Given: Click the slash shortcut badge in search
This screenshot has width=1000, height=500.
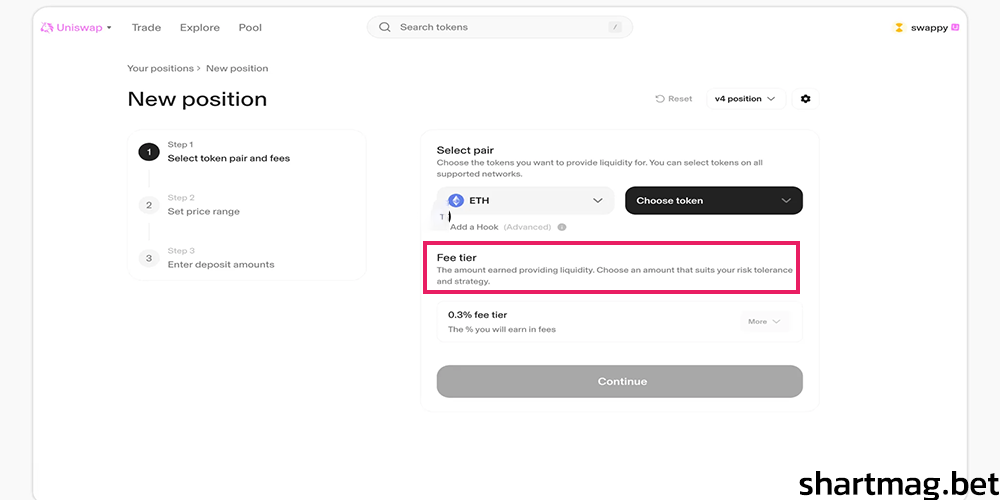Looking at the screenshot, I should tap(614, 27).
